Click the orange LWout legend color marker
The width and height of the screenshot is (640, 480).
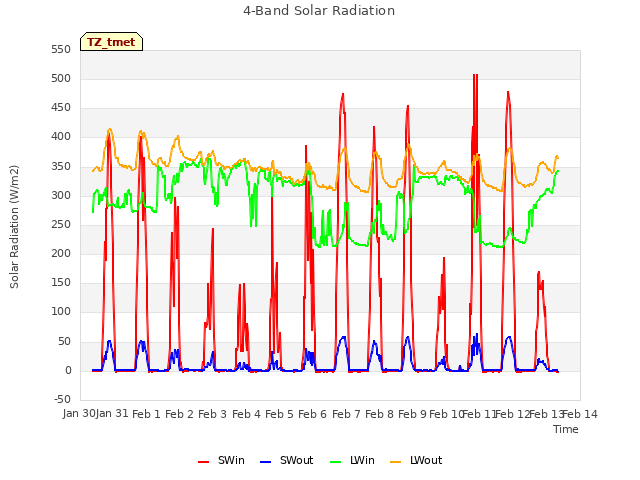pyautogui.click(x=395, y=462)
